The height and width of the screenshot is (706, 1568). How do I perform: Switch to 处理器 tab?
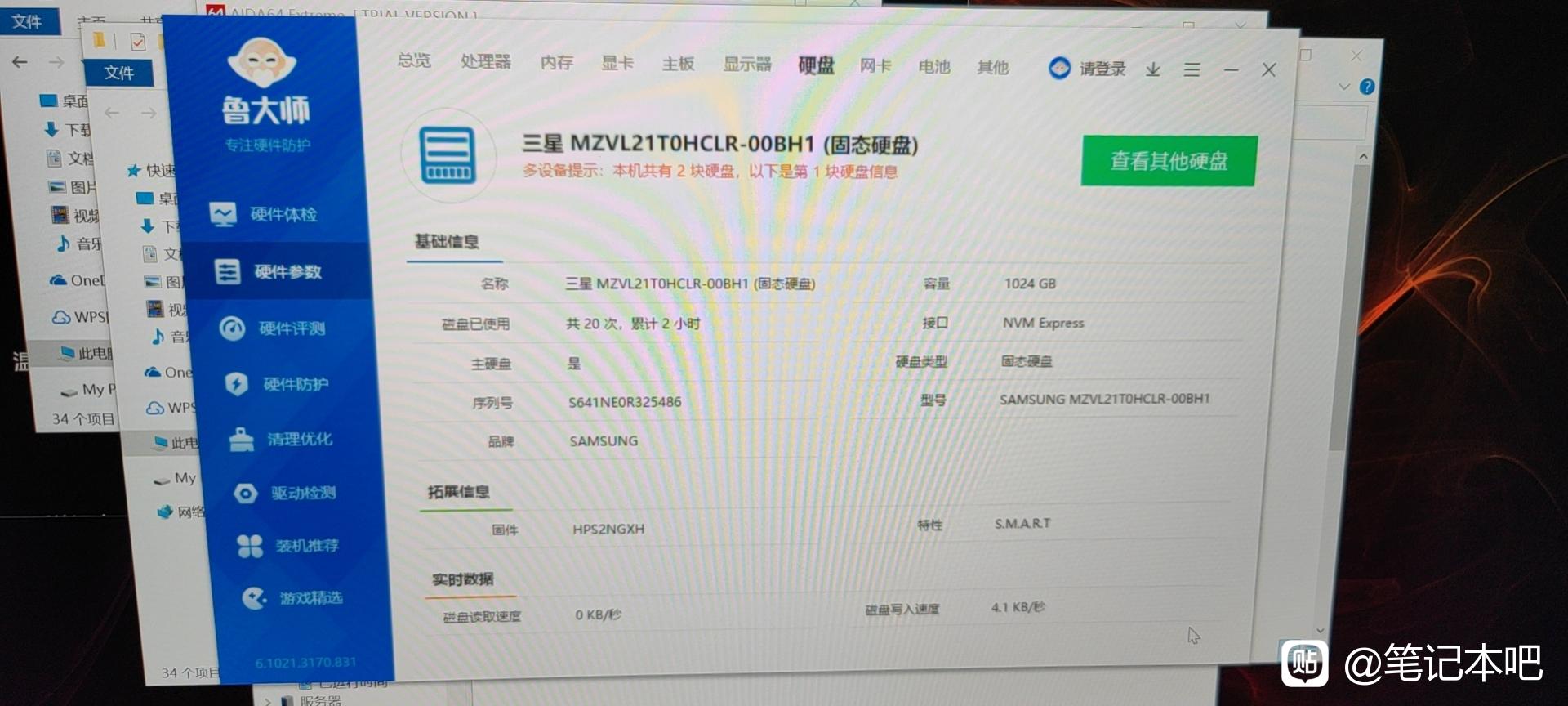point(485,61)
